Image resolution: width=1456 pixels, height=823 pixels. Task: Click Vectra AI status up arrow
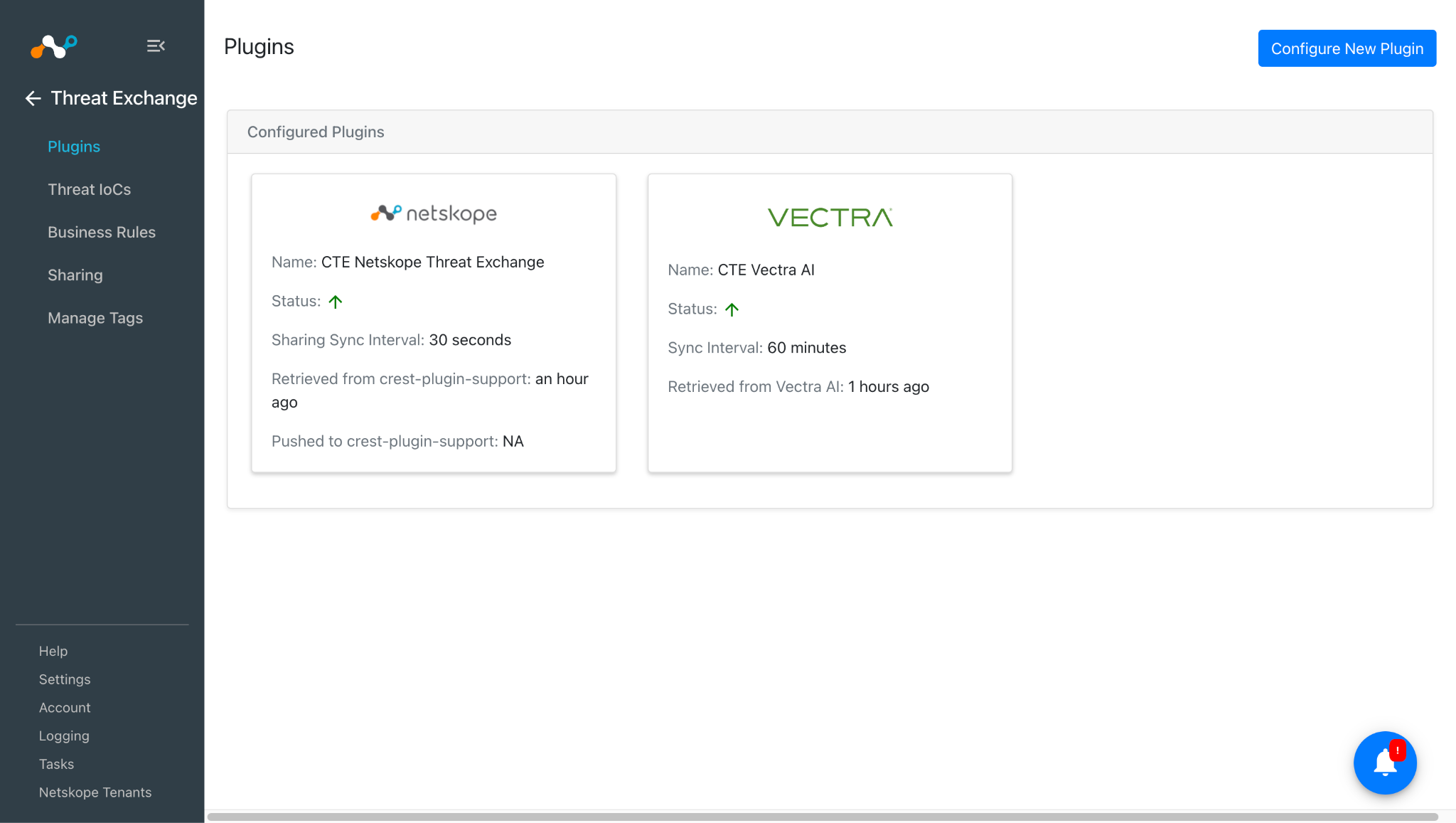click(x=732, y=309)
